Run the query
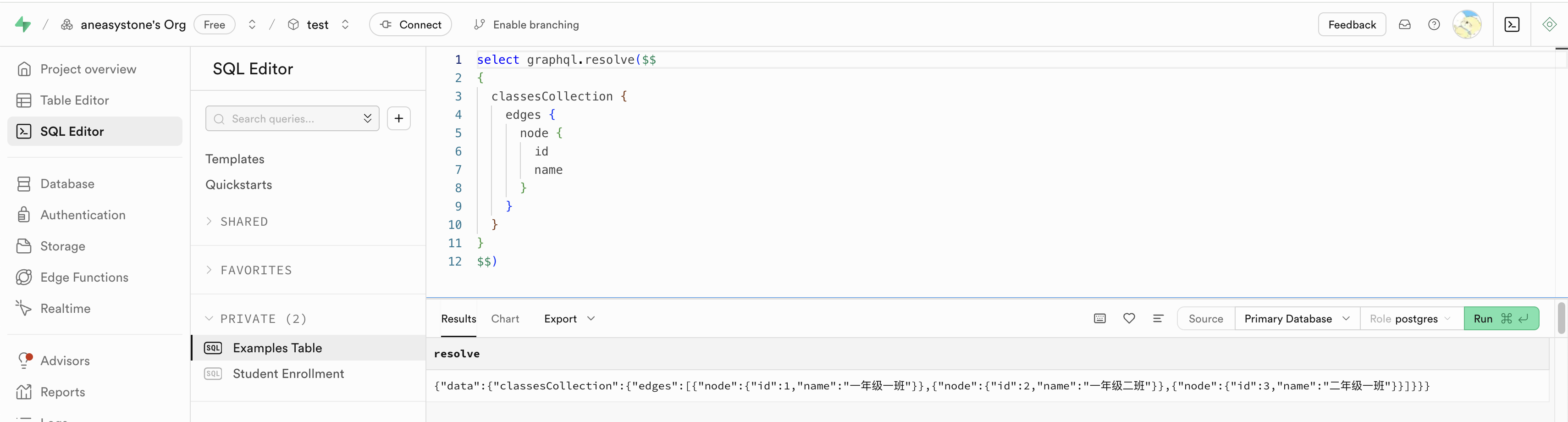 point(1501,318)
